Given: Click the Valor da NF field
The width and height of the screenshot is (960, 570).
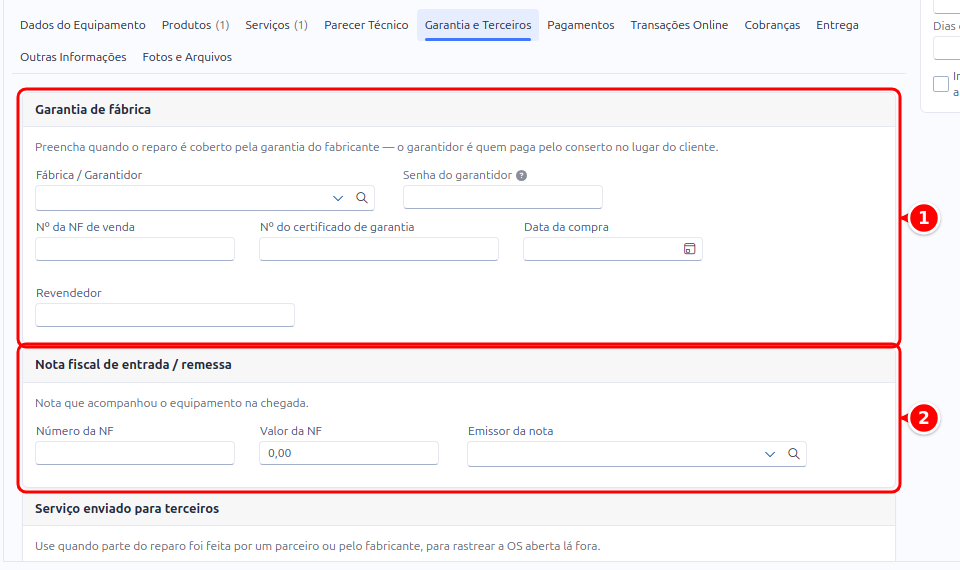Looking at the screenshot, I should [349, 453].
